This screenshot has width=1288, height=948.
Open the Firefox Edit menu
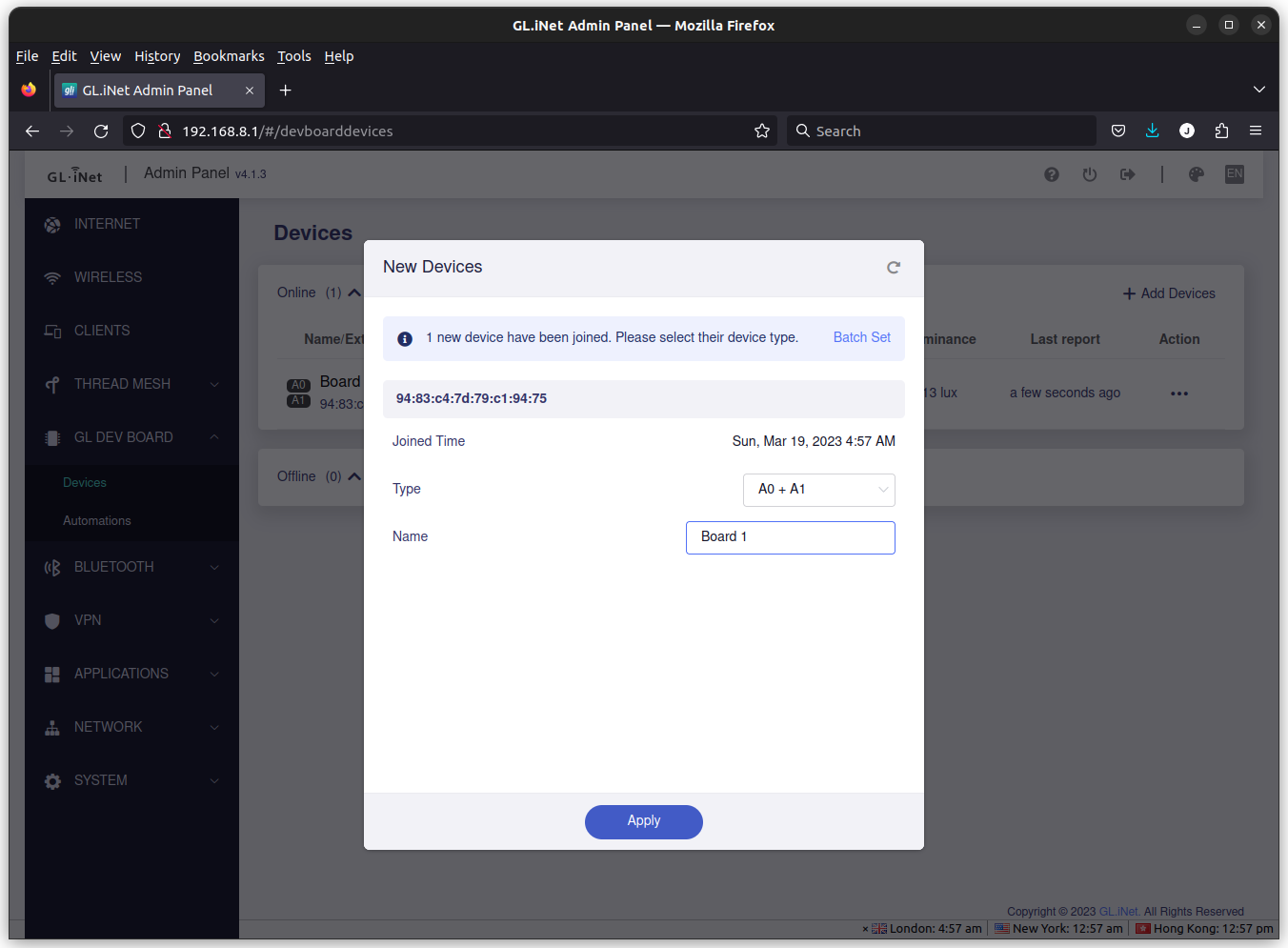click(64, 56)
